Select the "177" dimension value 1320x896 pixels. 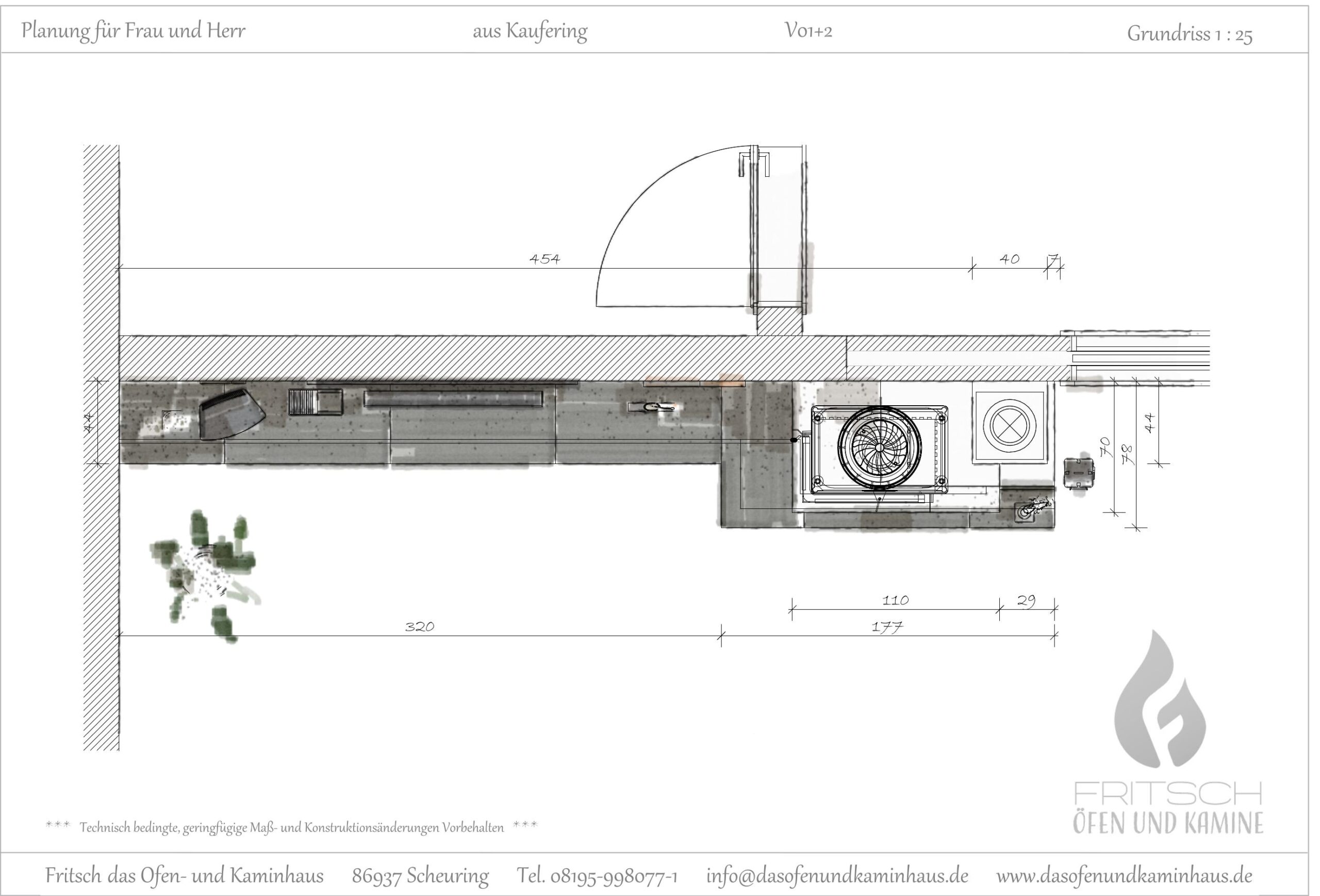coord(887,627)
